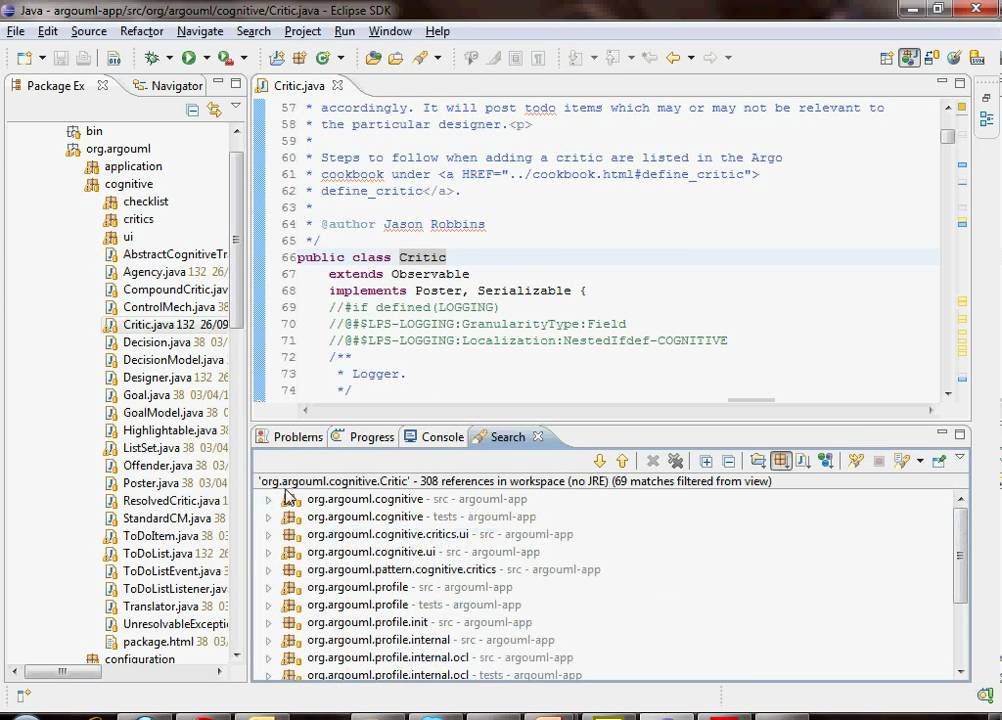Open the Search view menu triangle

(960, 457)
